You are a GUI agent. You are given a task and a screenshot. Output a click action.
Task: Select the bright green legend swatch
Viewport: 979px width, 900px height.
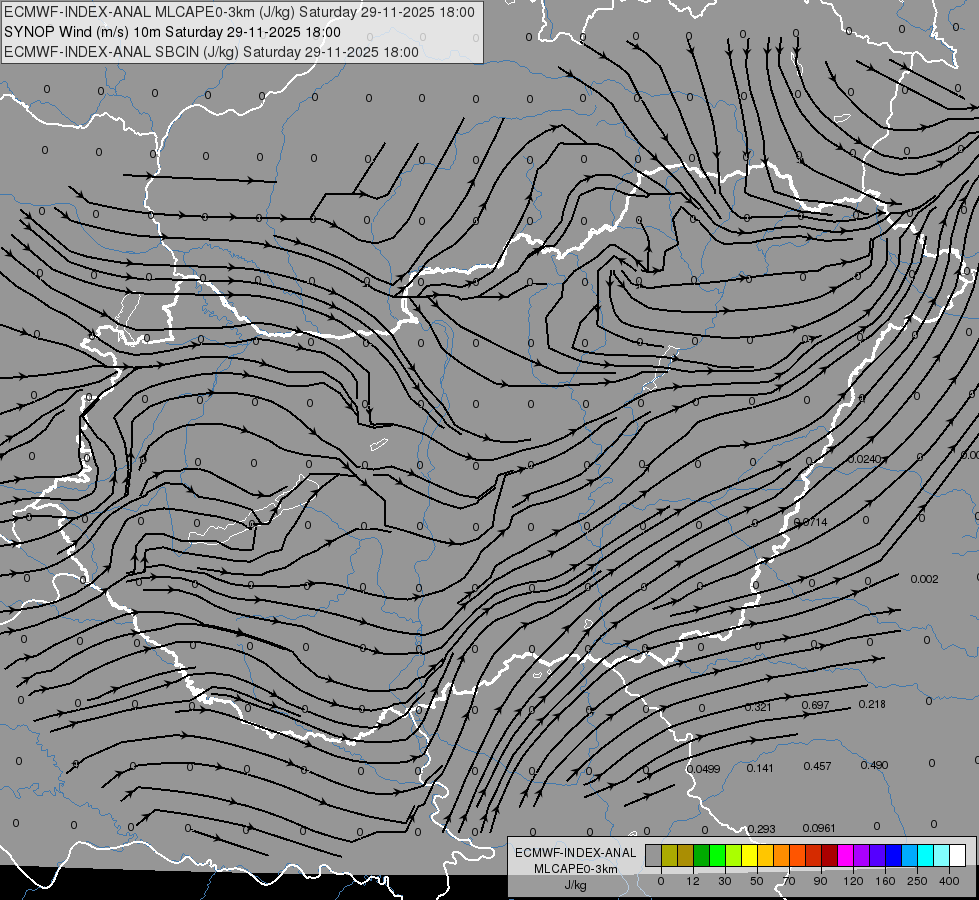coord(717,855)
